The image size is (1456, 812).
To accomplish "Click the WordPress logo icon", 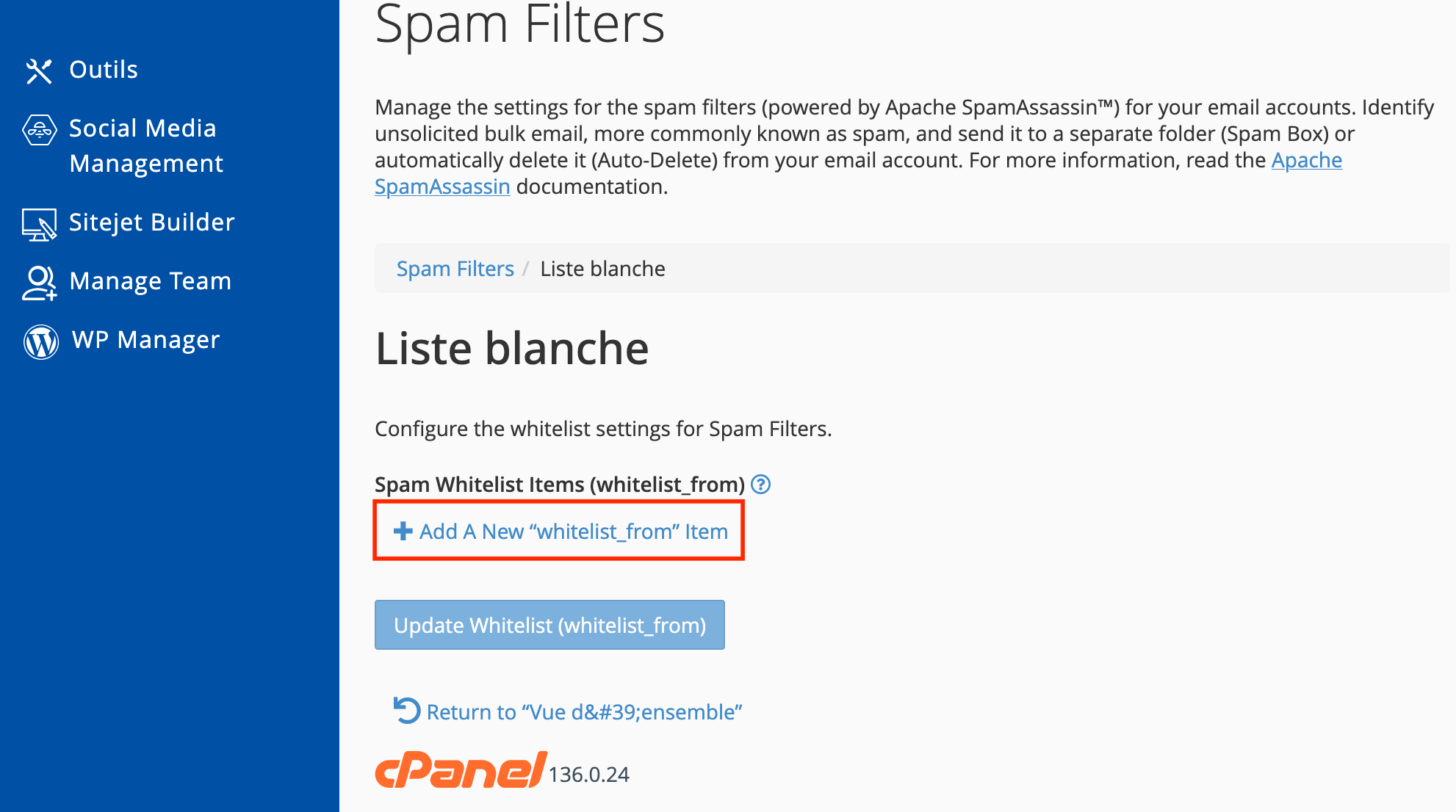I will click(41, 341).
